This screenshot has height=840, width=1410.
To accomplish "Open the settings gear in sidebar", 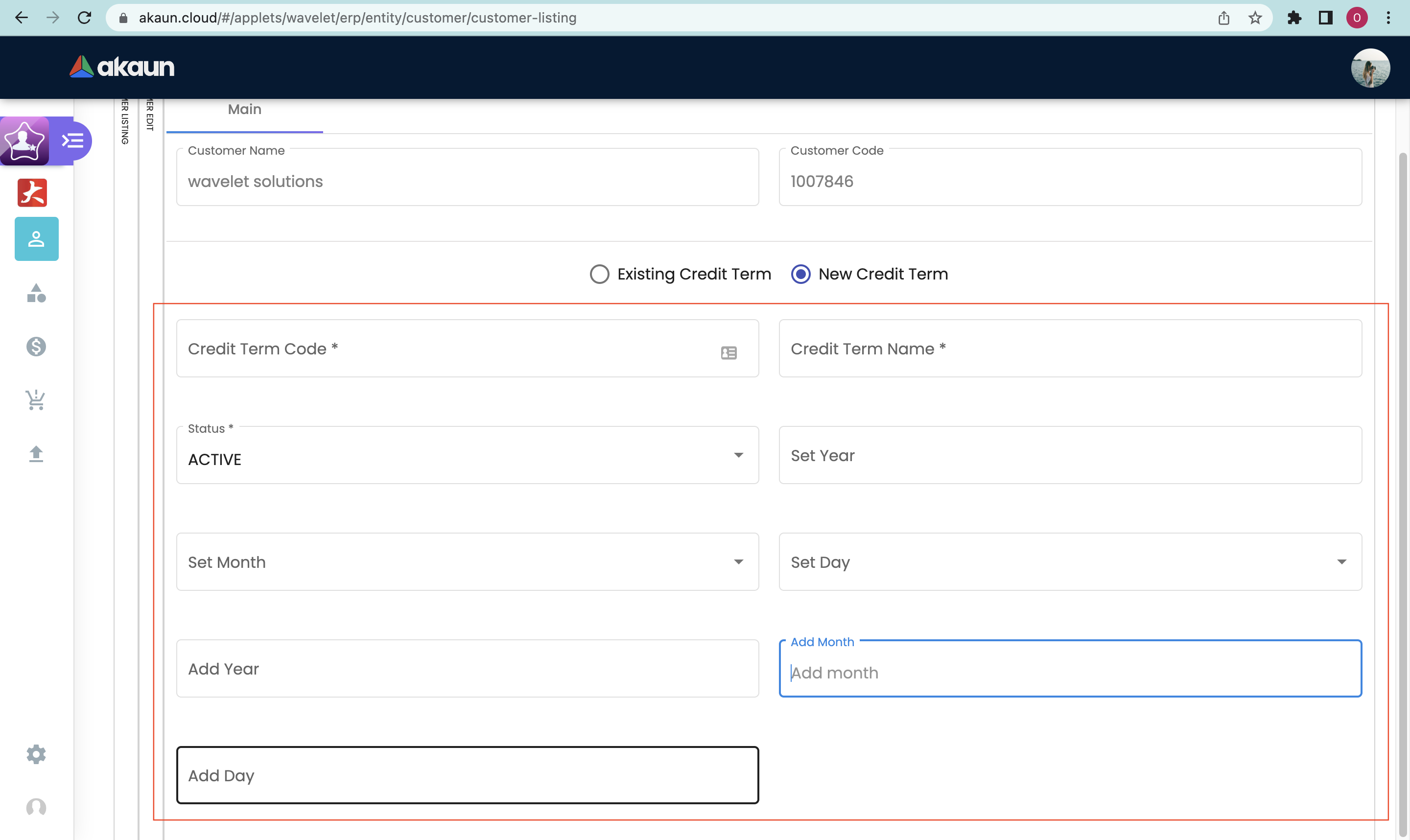I will 36,754.
